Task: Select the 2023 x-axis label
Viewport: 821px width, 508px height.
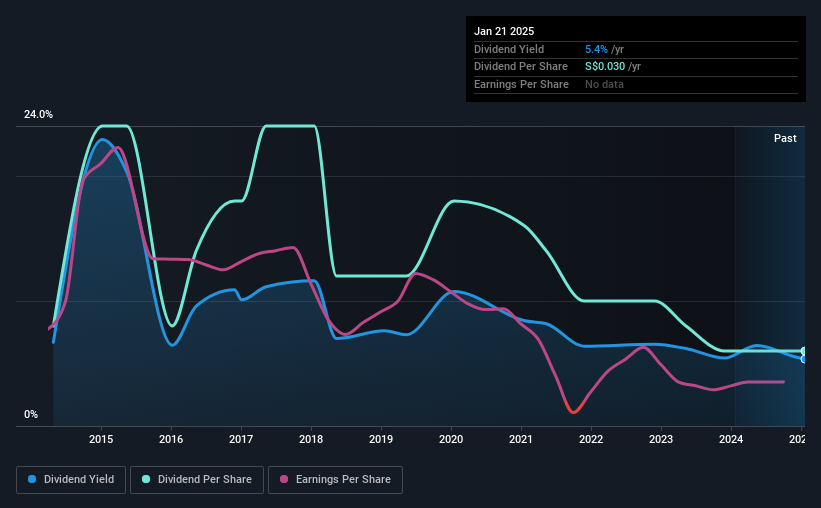Action: coord(661,439)
